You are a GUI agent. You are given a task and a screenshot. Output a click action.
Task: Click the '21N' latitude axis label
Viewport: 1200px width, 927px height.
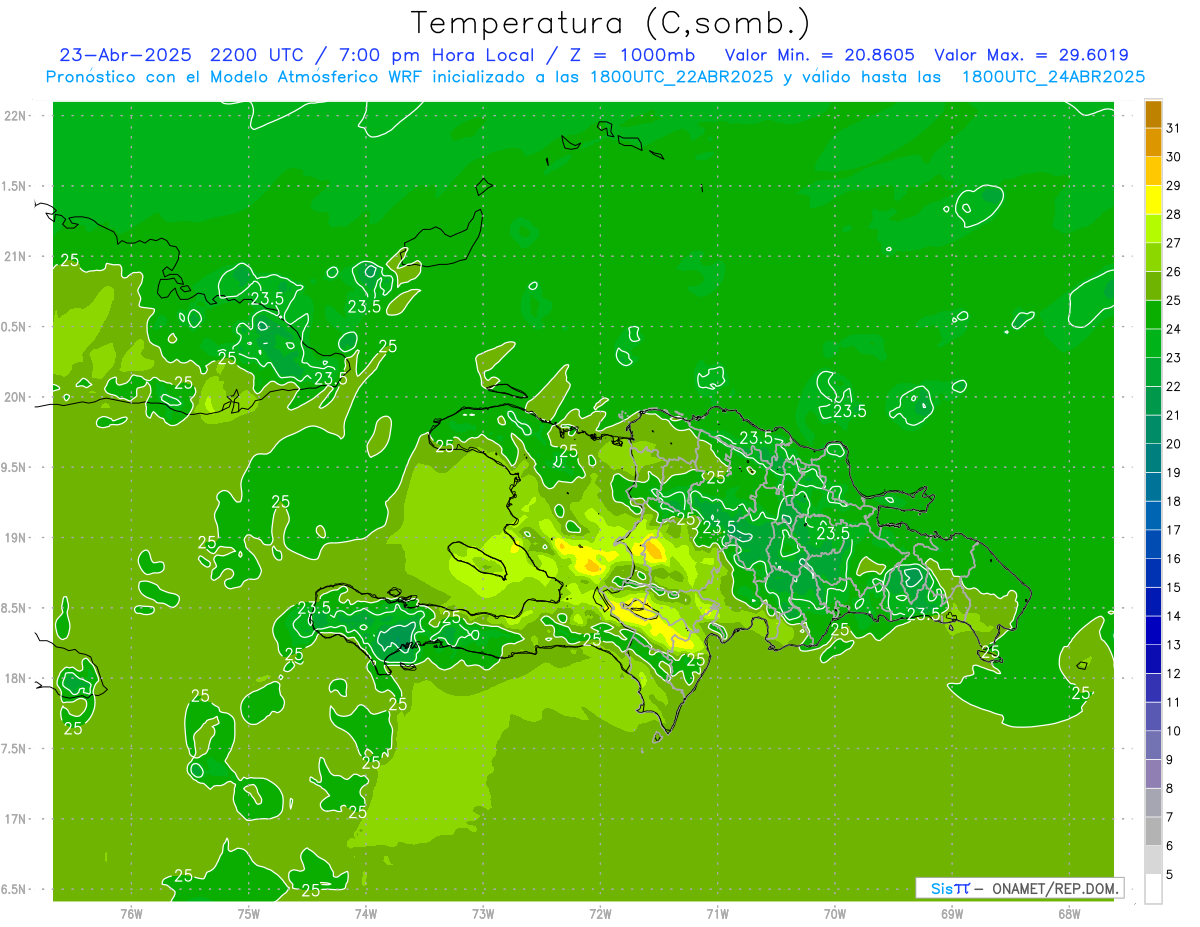pyautogui.click(x=16, y=256)
